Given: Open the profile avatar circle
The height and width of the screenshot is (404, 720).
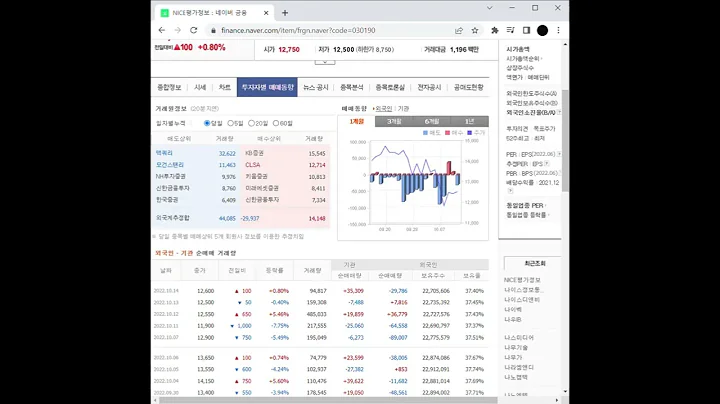Looking at the screenshot, I should [542, 30].
